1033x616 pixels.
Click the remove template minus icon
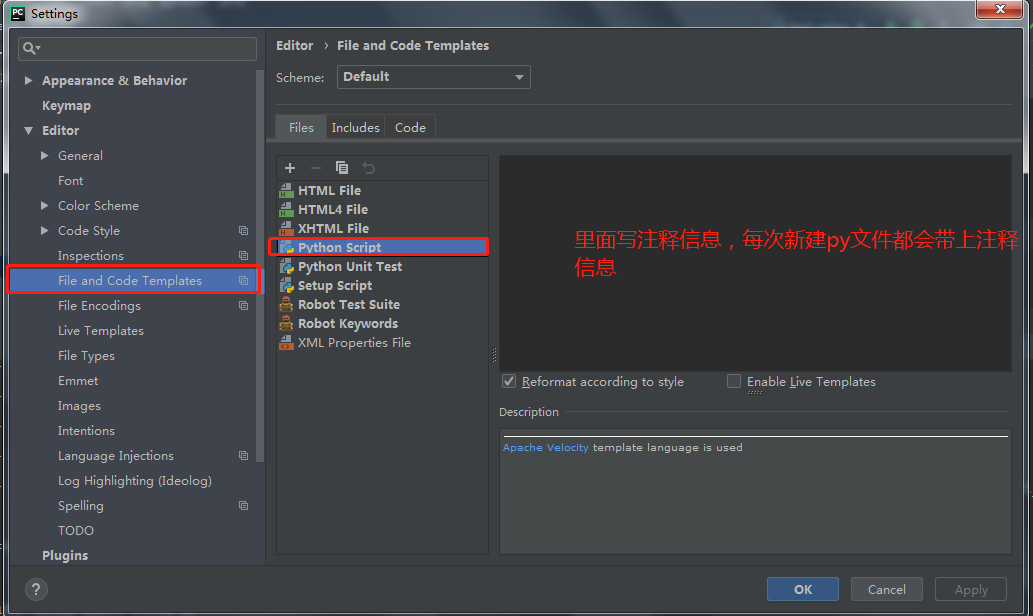pos(316,168)
